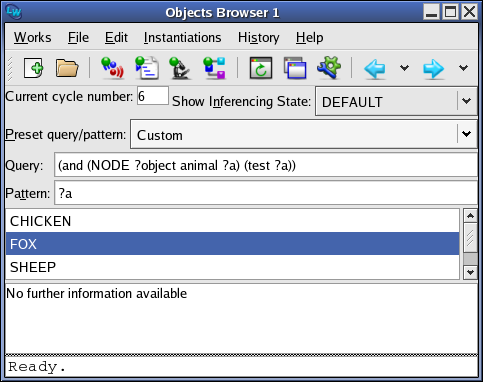Click the editor document toolbar icon
The image size is (483, 382).
coord(147,68)
